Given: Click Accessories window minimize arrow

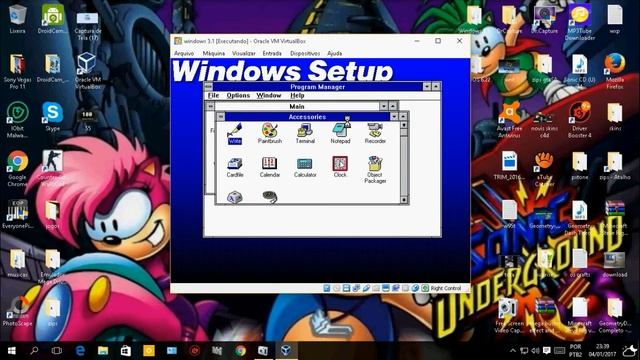Looking at the screenshot, I should [x=394, y=117].
